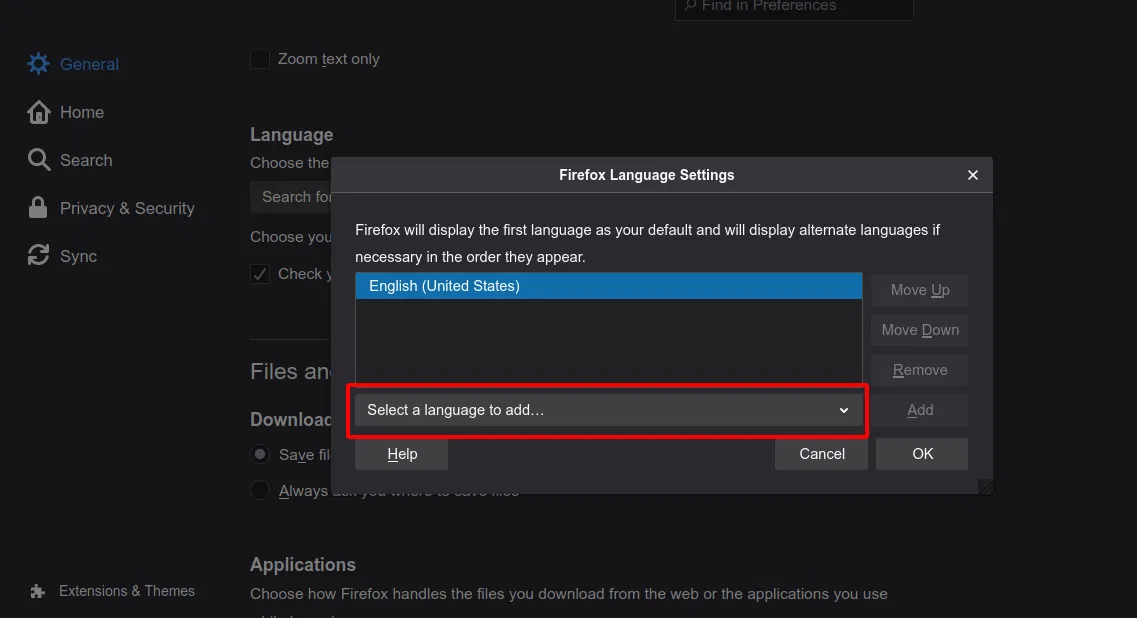Click the Home house icon
Image resolution: width=1137 pixels, height=618 pixels.
click(38, 112)
